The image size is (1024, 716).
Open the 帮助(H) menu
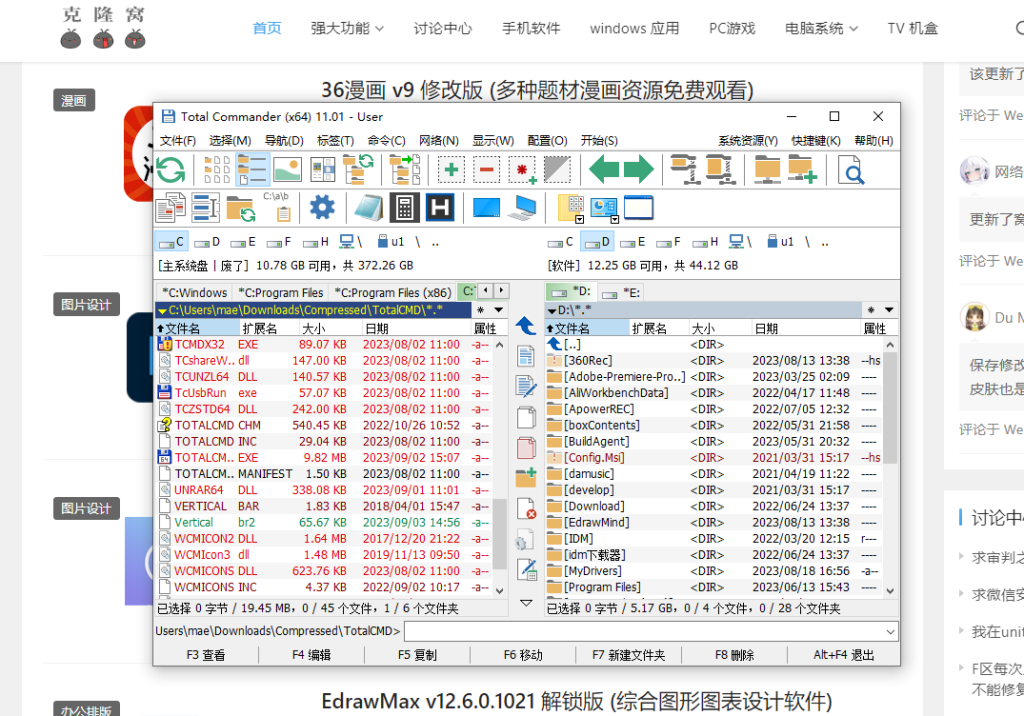point(873,140)
